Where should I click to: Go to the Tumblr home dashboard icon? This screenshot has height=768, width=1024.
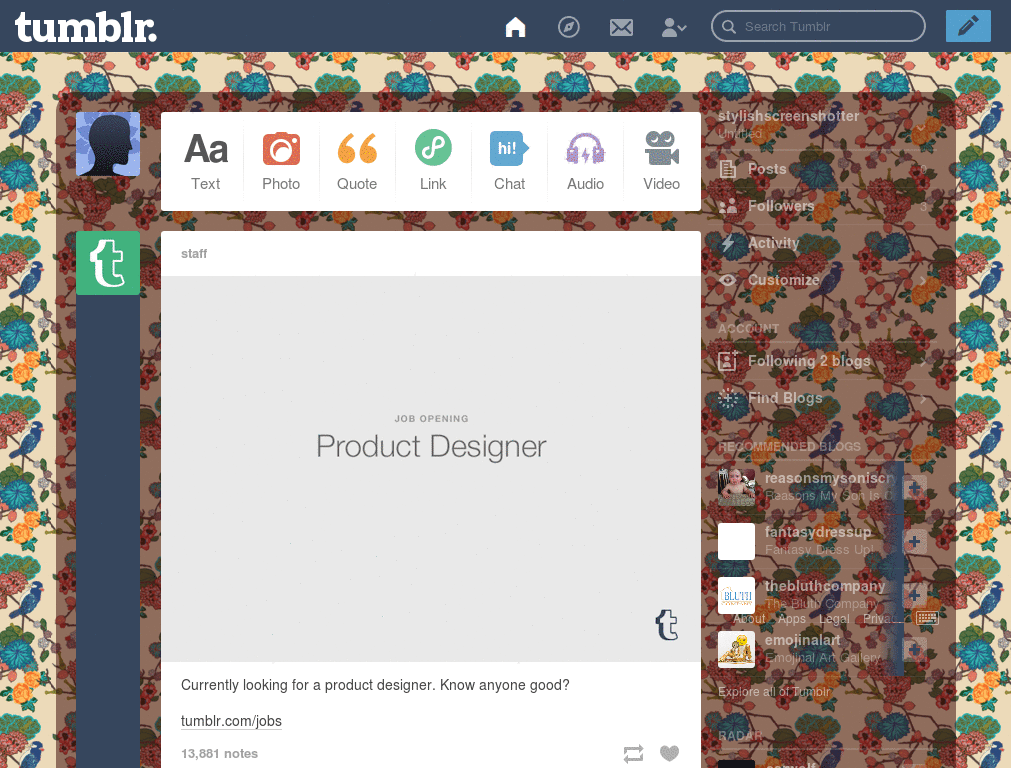tap(515, 27)
